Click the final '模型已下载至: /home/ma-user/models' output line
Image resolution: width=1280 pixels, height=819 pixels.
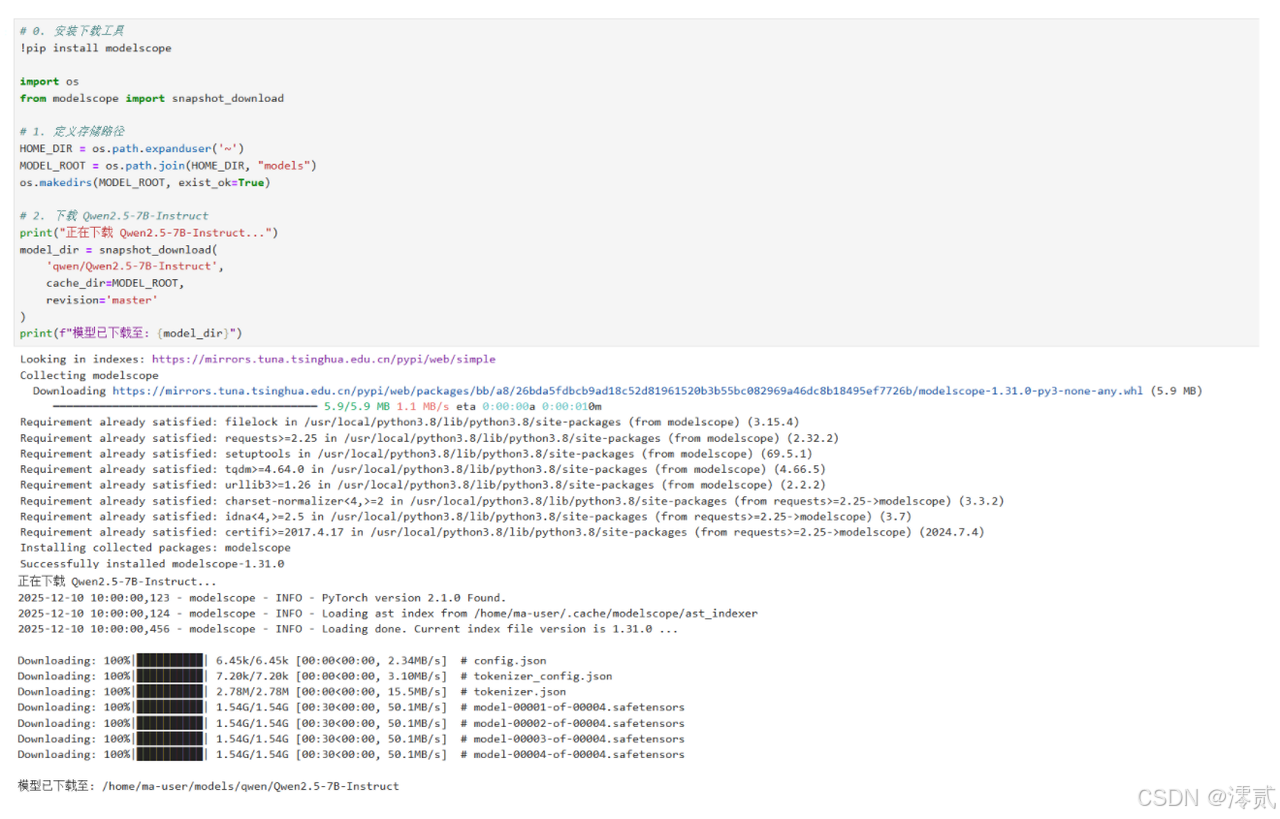point(208,786)
